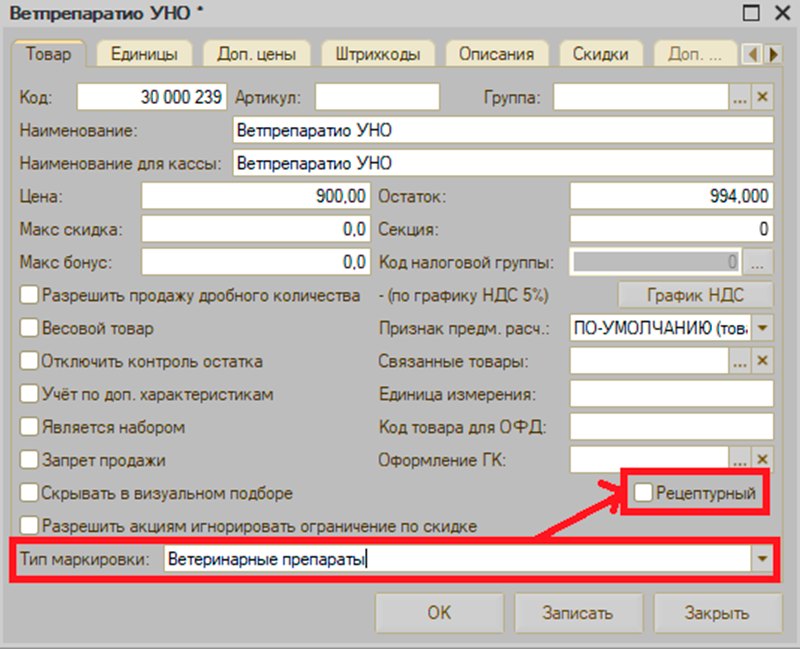The height and width of the screenshot is (649, 800).
Task: Clear the Группа field with X
Action: [762, 96]
